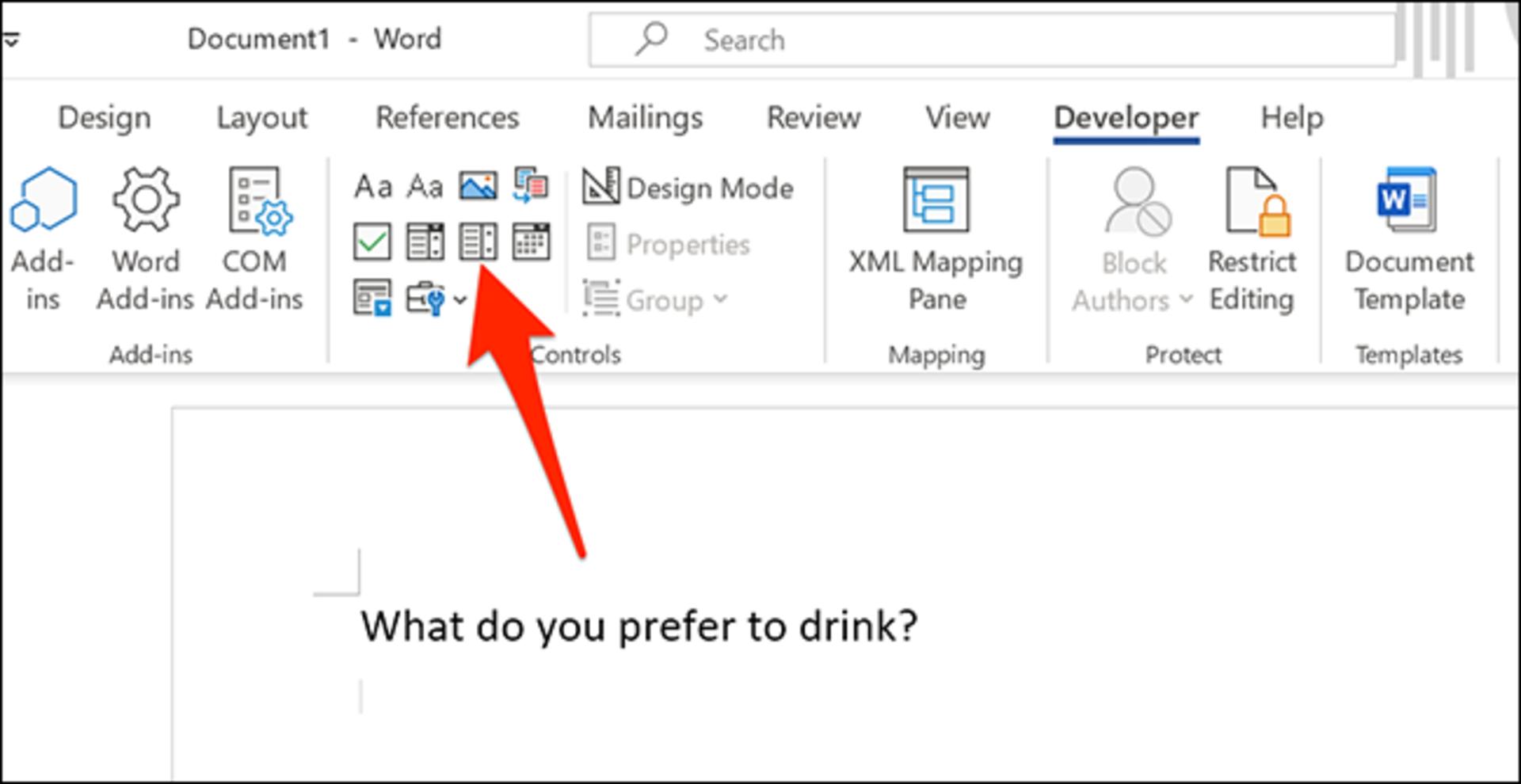Insert Date Picker Content Control

531,242
